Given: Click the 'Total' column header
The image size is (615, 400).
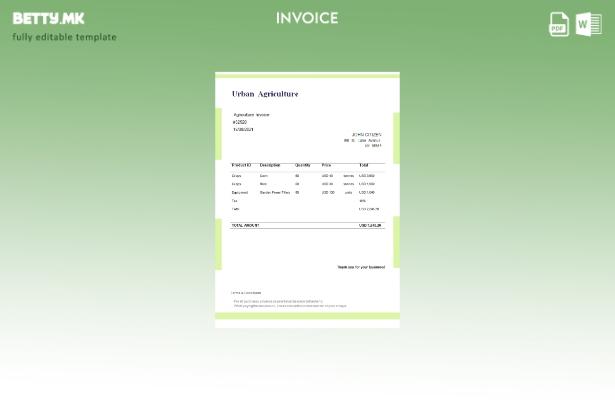Looking at the screenshot, I should point(364,165).
